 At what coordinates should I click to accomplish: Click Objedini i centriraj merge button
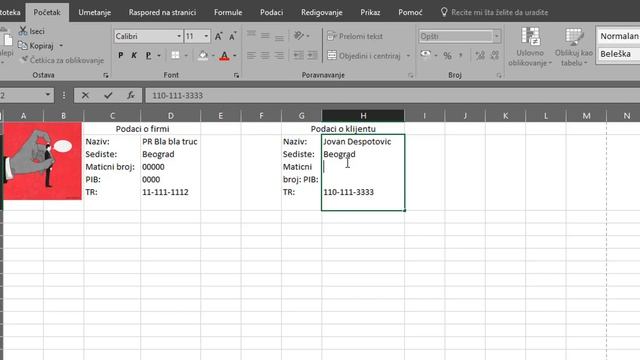click(x=364, y=56)
